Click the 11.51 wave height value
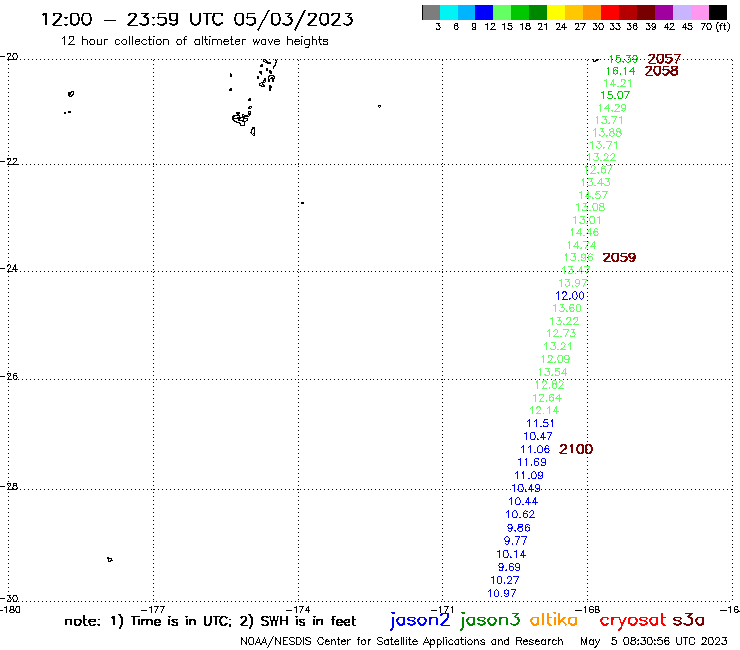The width and height of the screenshot is (740, 650). click(x=540, y=423)
